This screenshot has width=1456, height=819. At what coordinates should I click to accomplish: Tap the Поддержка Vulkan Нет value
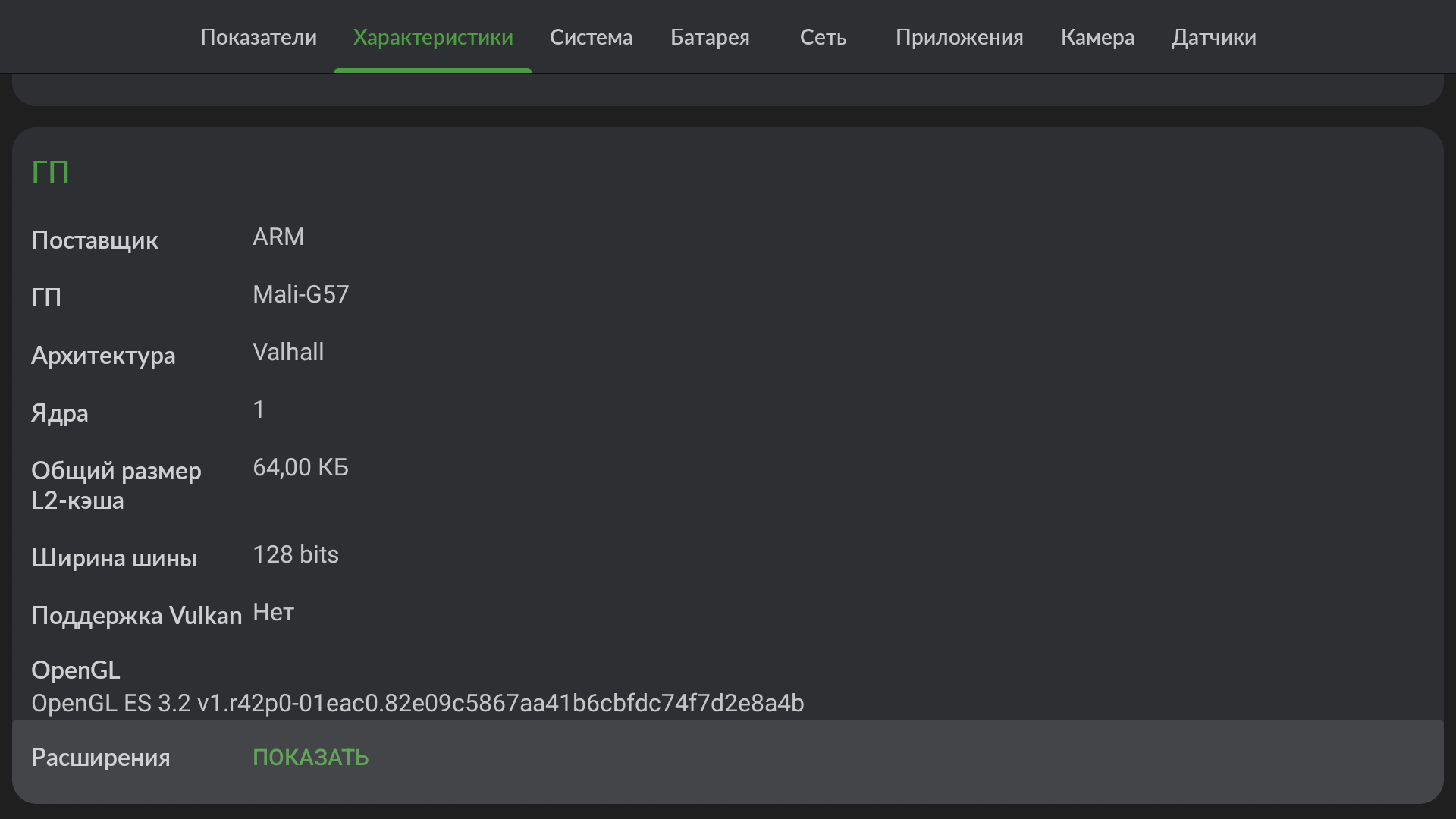[x=273, y=612]
